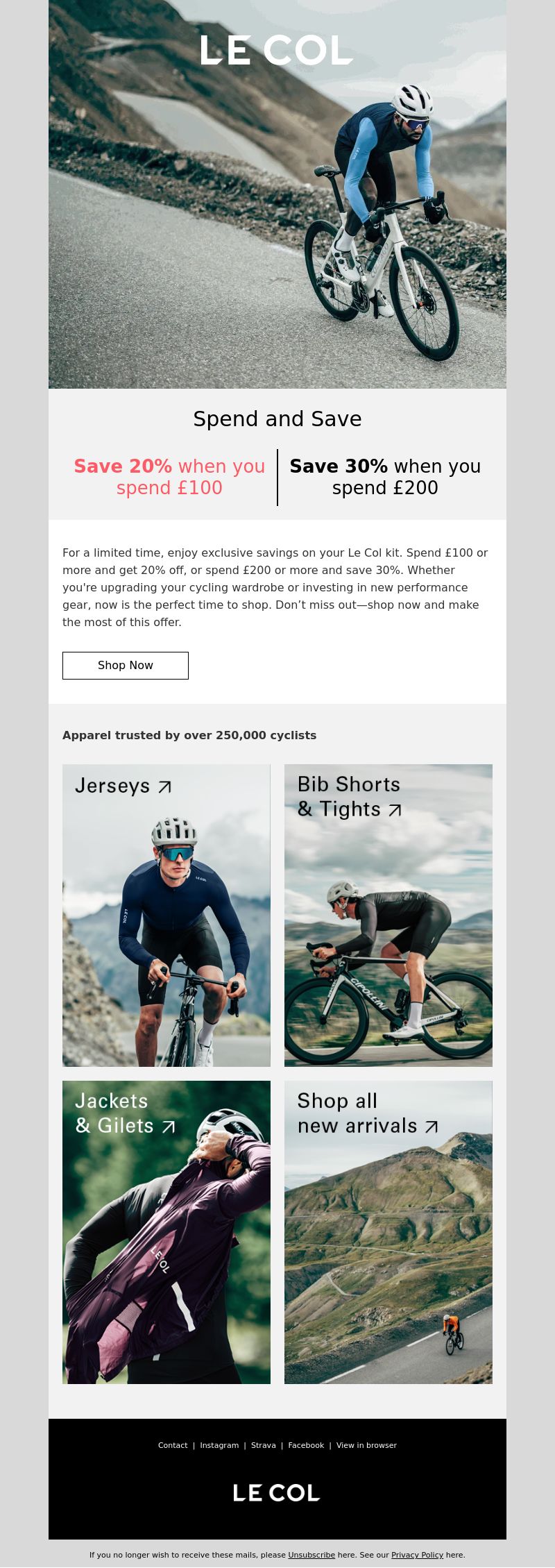The width and height of the screenshot is (555, 1568).
Task: Open the Shop Now button
Action: 126,665
